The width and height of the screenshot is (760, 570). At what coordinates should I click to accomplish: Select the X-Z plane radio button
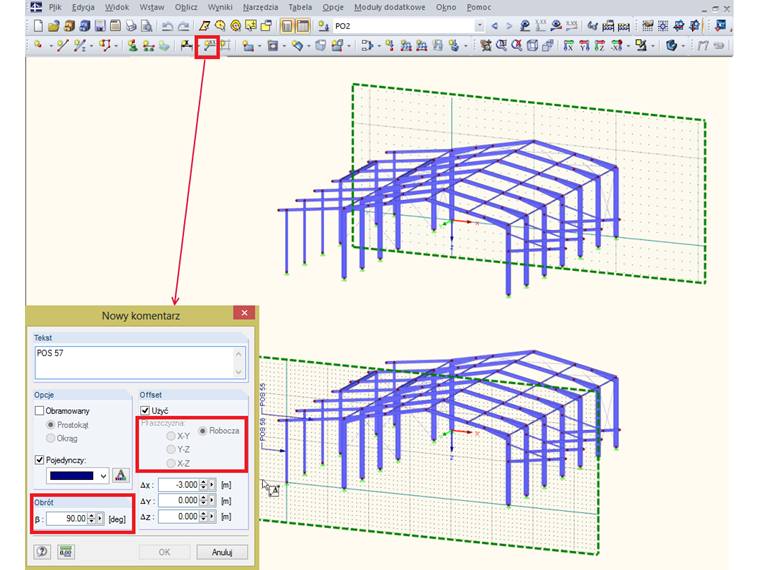[x=171, y=463]
